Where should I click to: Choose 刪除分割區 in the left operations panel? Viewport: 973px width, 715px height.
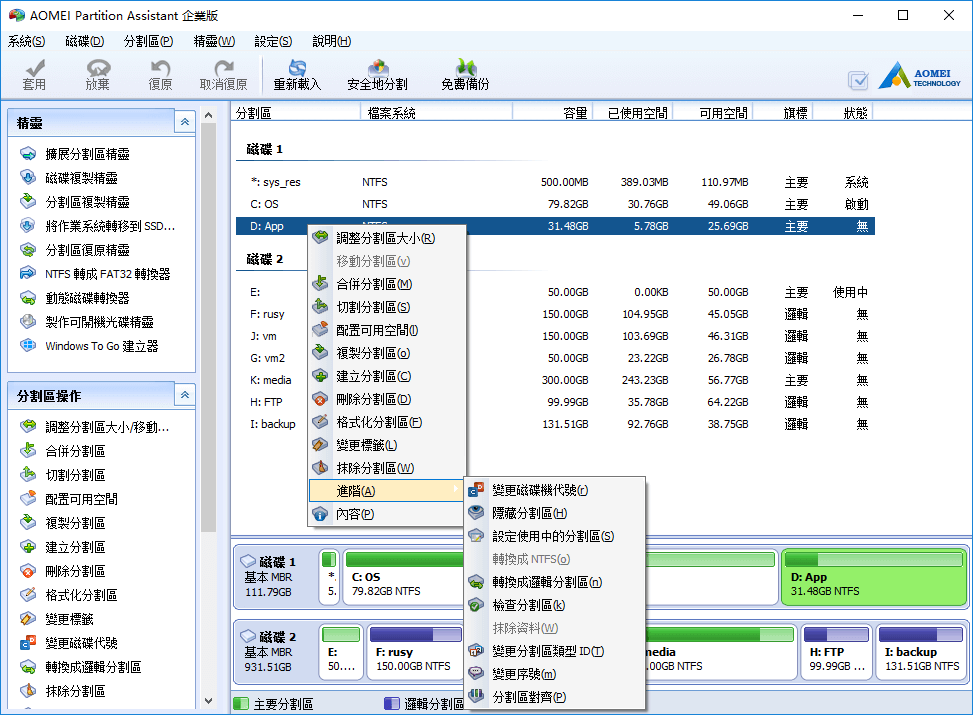click(74, 571)
